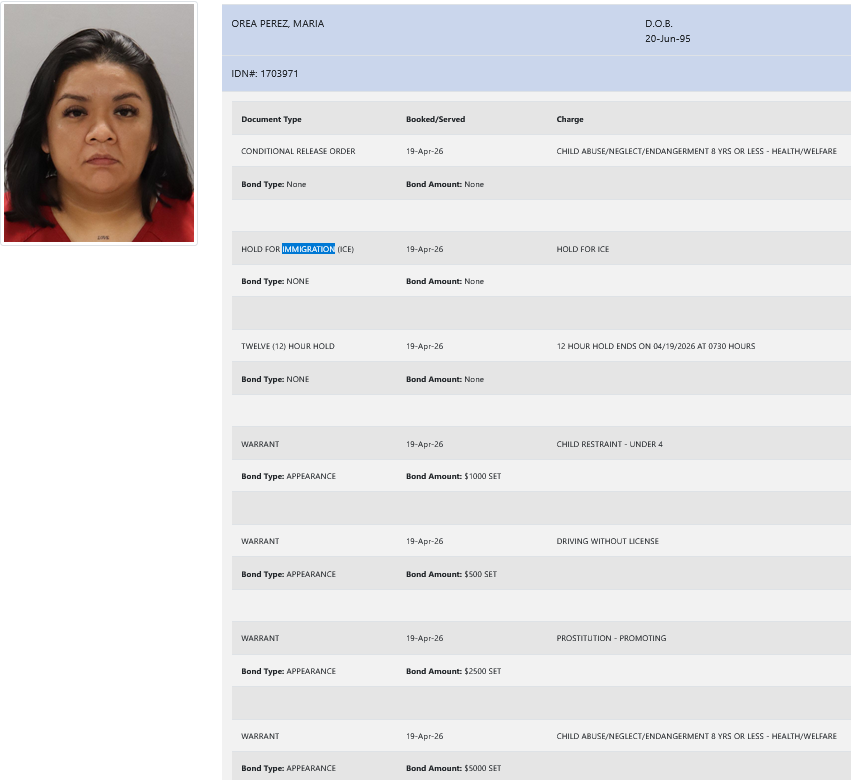Click the $1000 SET bond amount
852x780 pixels.
483,477
